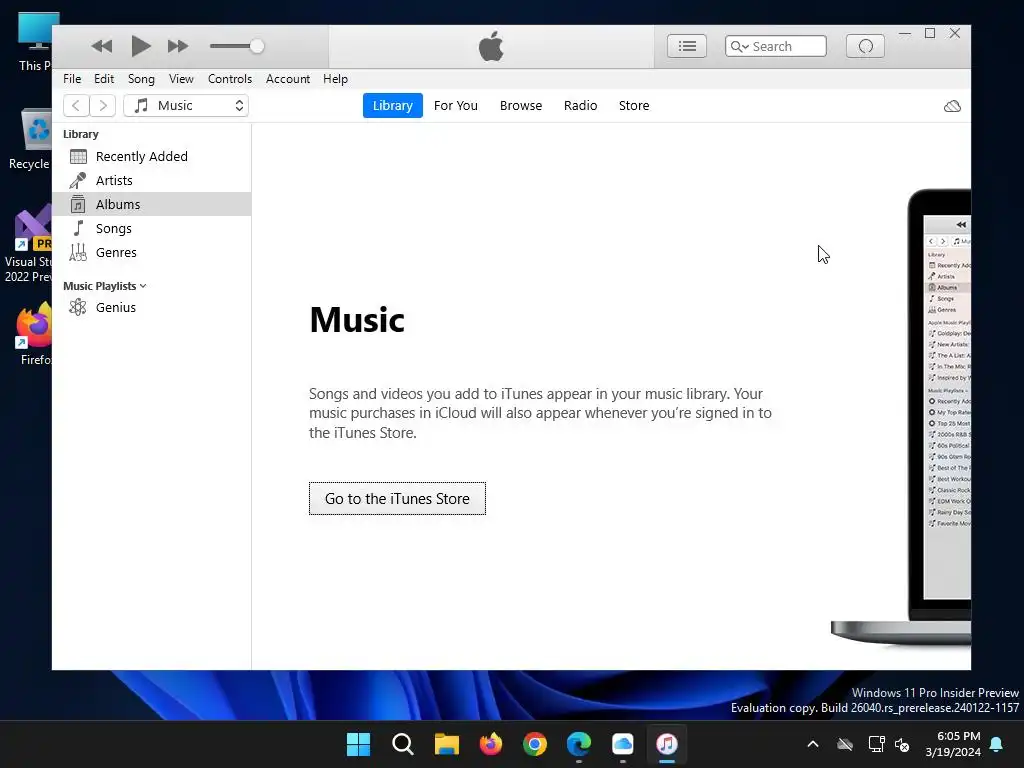Viewport: 1024px width, 768px height.
Task: Open the Up Next list icon
Action: (x=686, y=46)
